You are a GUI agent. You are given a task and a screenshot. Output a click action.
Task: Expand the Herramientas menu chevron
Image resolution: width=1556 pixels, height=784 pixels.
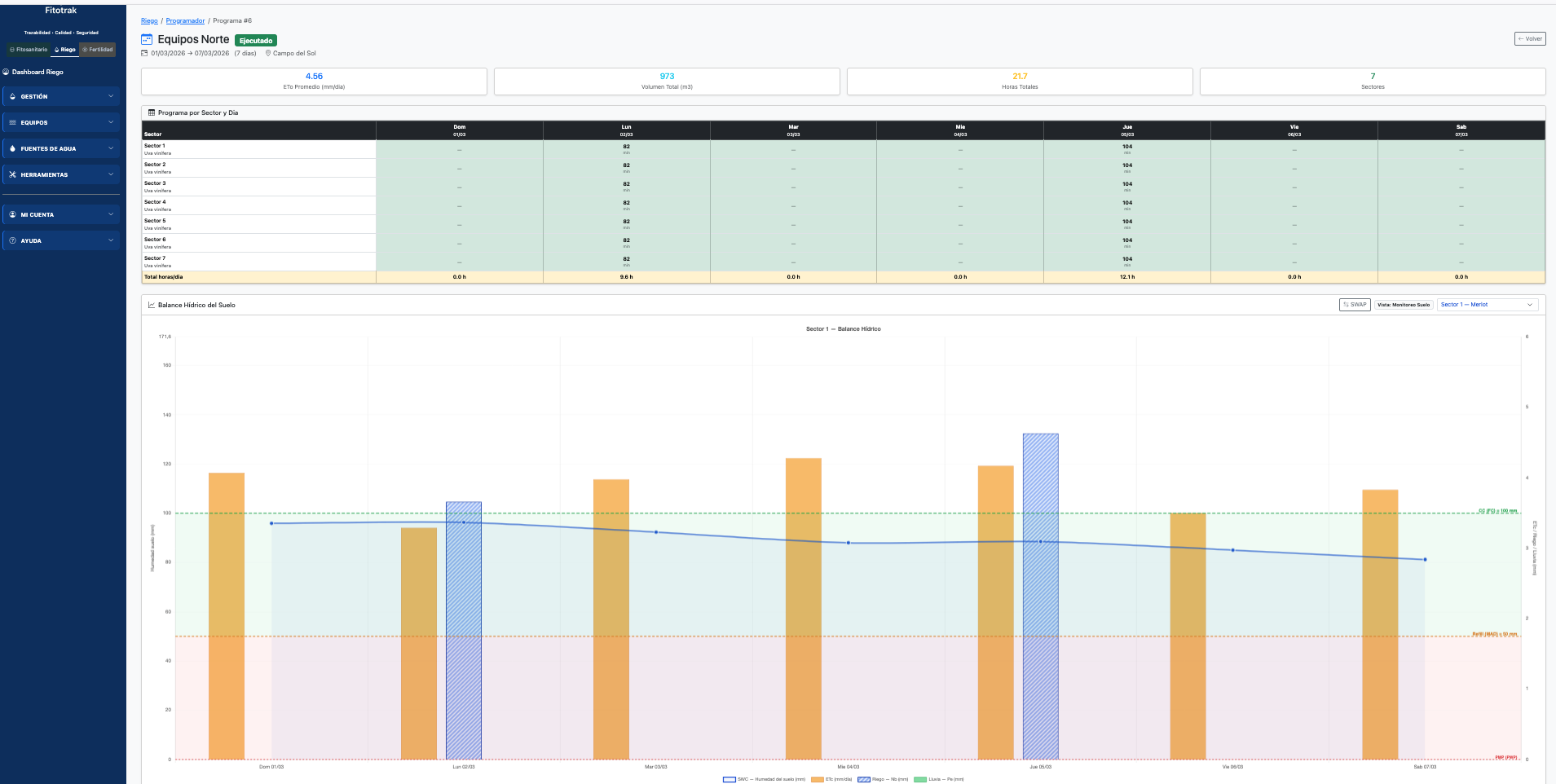point(111,174)
